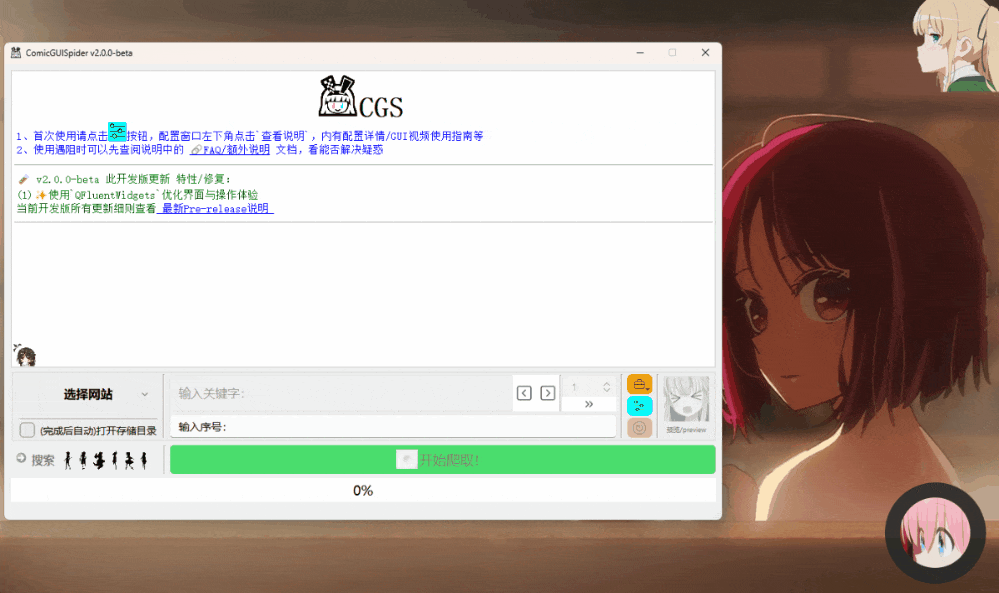Screen dimensions: 999x593
Task: Click the chibi character icon in output area
Action: tap(24, 355)
